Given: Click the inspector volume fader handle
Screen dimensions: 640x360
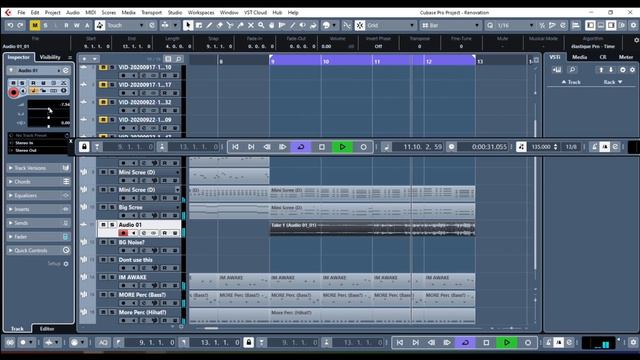Looking at the screenshot, I should [x=49, y=109].
